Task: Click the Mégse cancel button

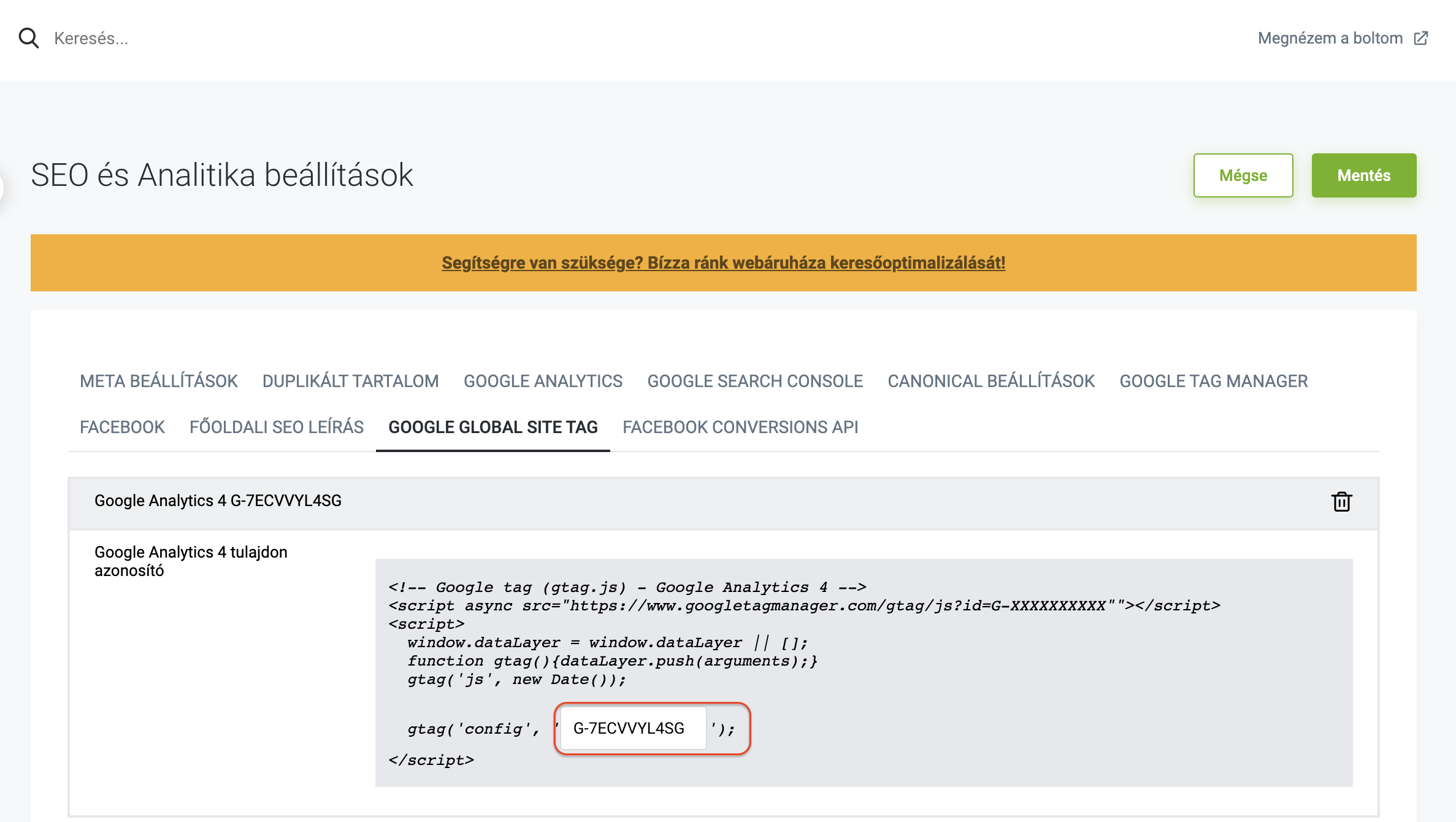Action: [1243, 175]
